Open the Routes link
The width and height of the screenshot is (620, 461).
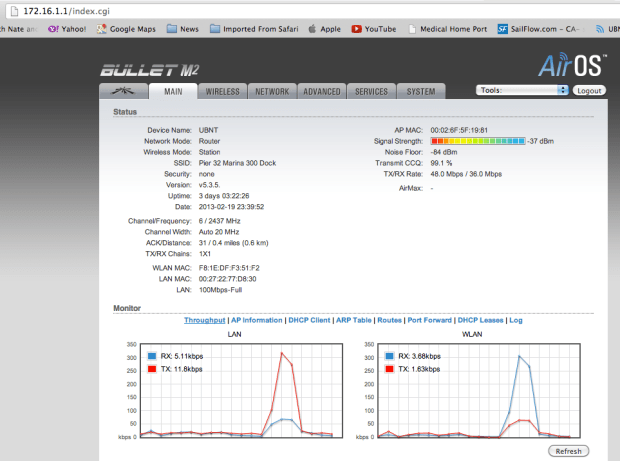click(389, 320)
